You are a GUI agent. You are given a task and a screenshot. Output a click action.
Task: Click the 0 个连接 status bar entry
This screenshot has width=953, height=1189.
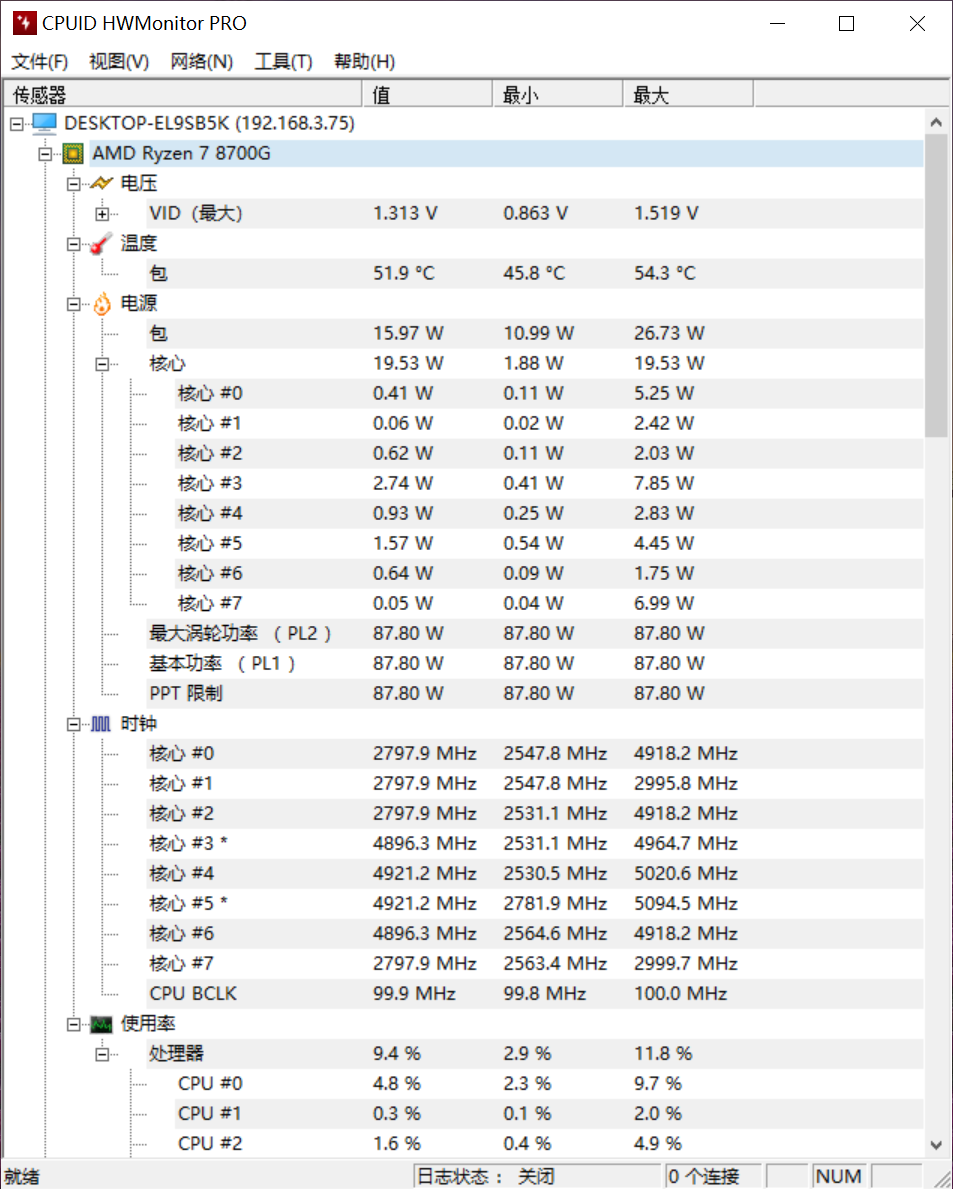pyautogui.click(x=713, y=1176)
